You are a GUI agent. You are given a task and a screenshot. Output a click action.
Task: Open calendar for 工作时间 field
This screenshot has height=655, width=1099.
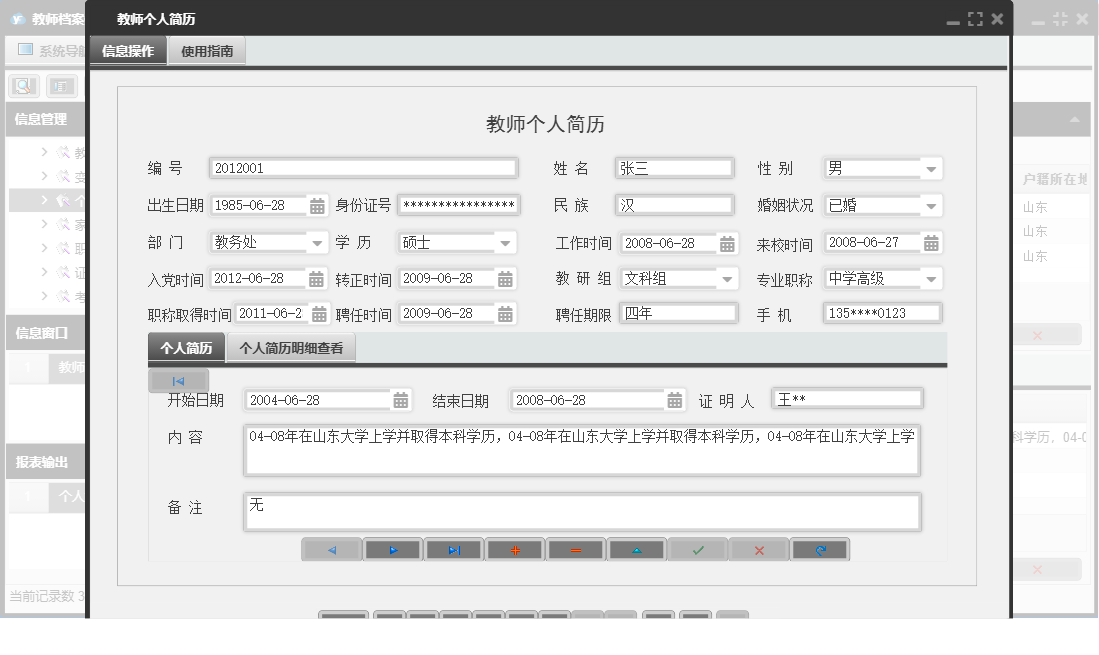tap(728, 244)
